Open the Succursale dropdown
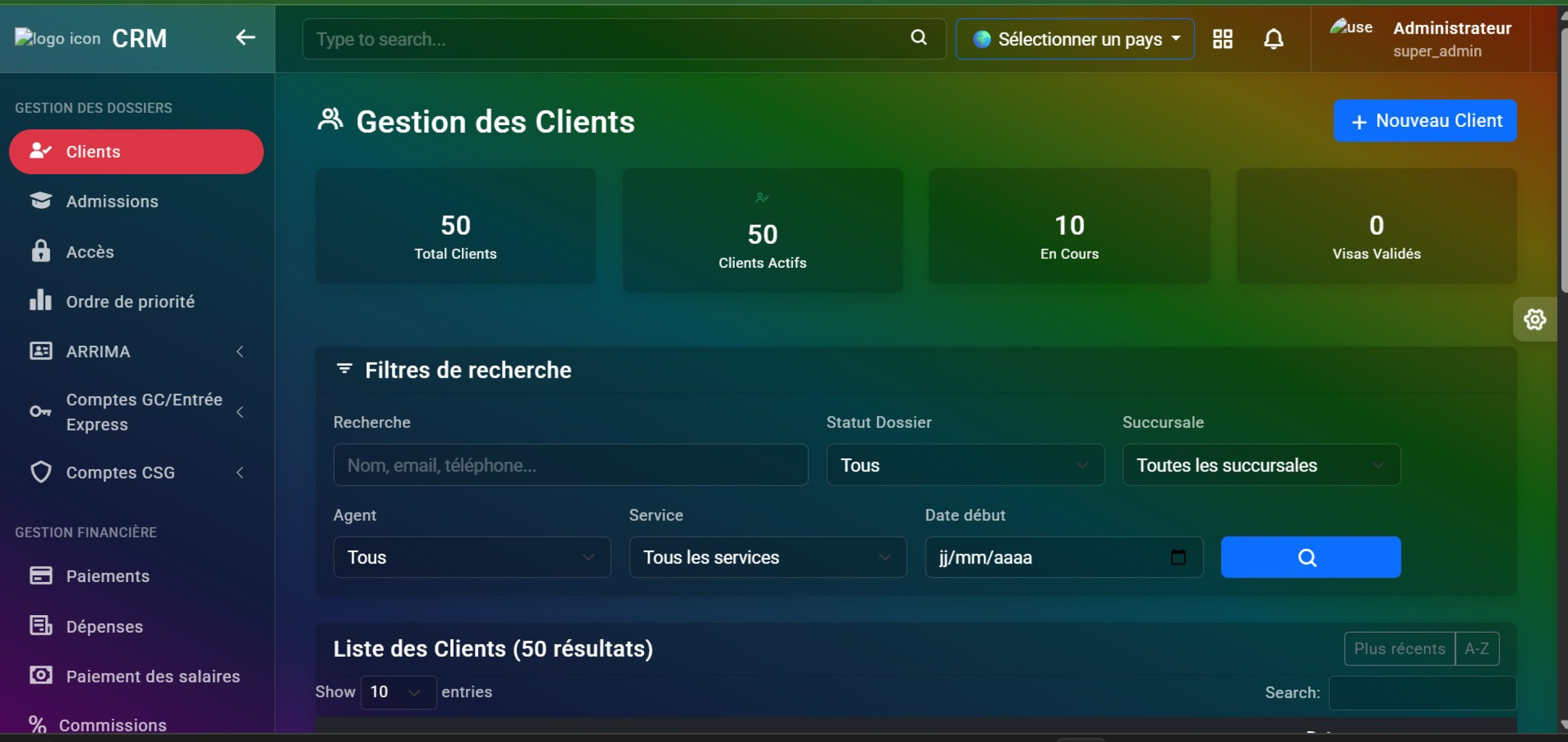The height and width of the screenshot is (742, 1568). (x=1261, y=465)
